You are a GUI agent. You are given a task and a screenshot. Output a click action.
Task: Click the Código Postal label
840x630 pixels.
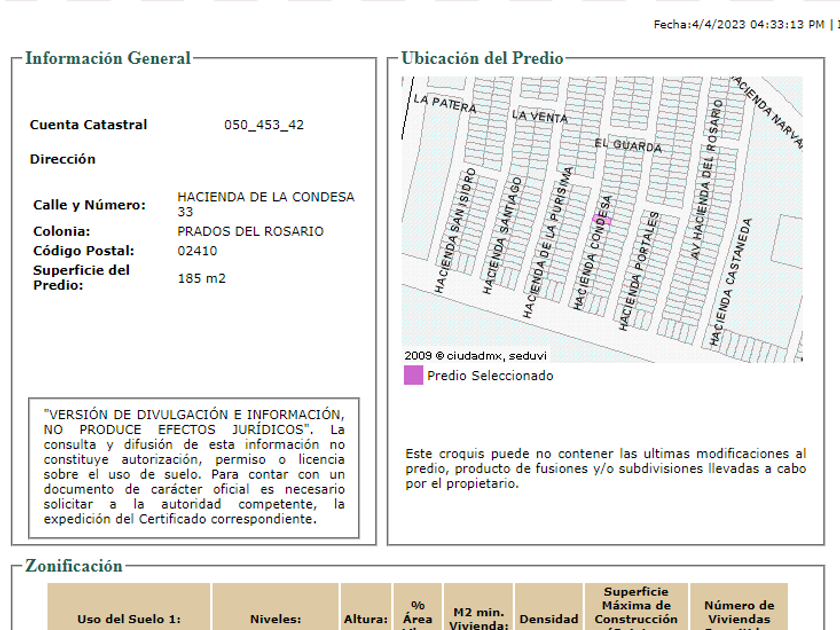pyautogui.click(x=84, y=251)
